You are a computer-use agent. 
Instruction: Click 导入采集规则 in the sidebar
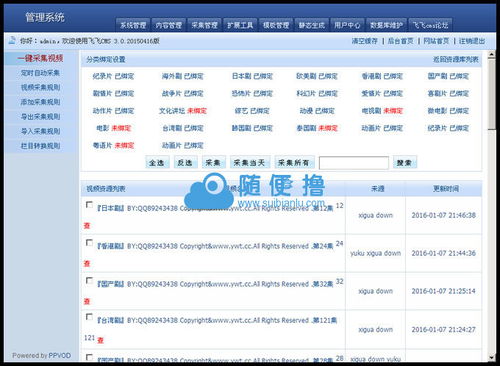coord(40,131)
